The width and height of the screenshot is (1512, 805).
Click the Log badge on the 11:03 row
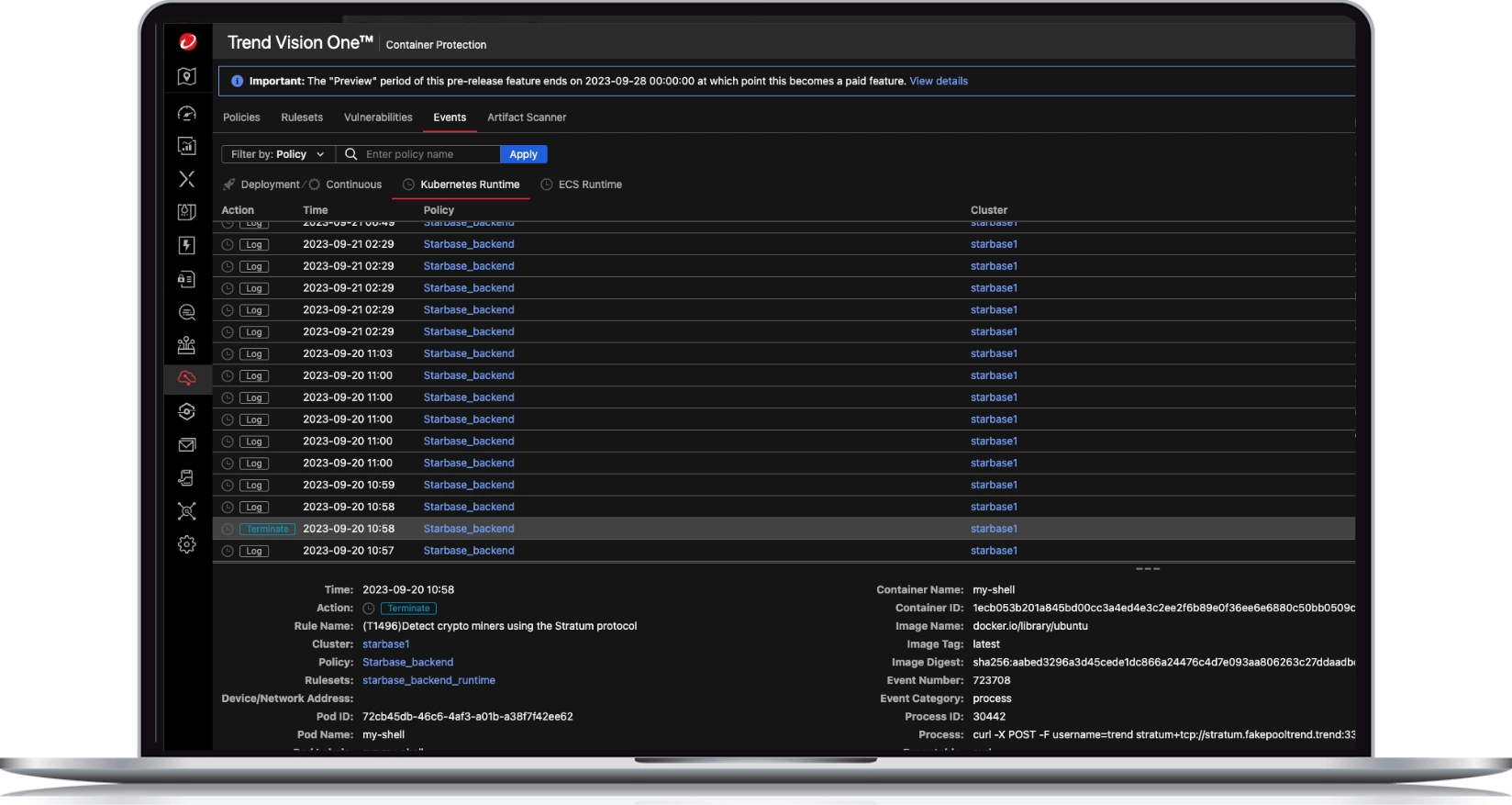click(x=254, y=354)
